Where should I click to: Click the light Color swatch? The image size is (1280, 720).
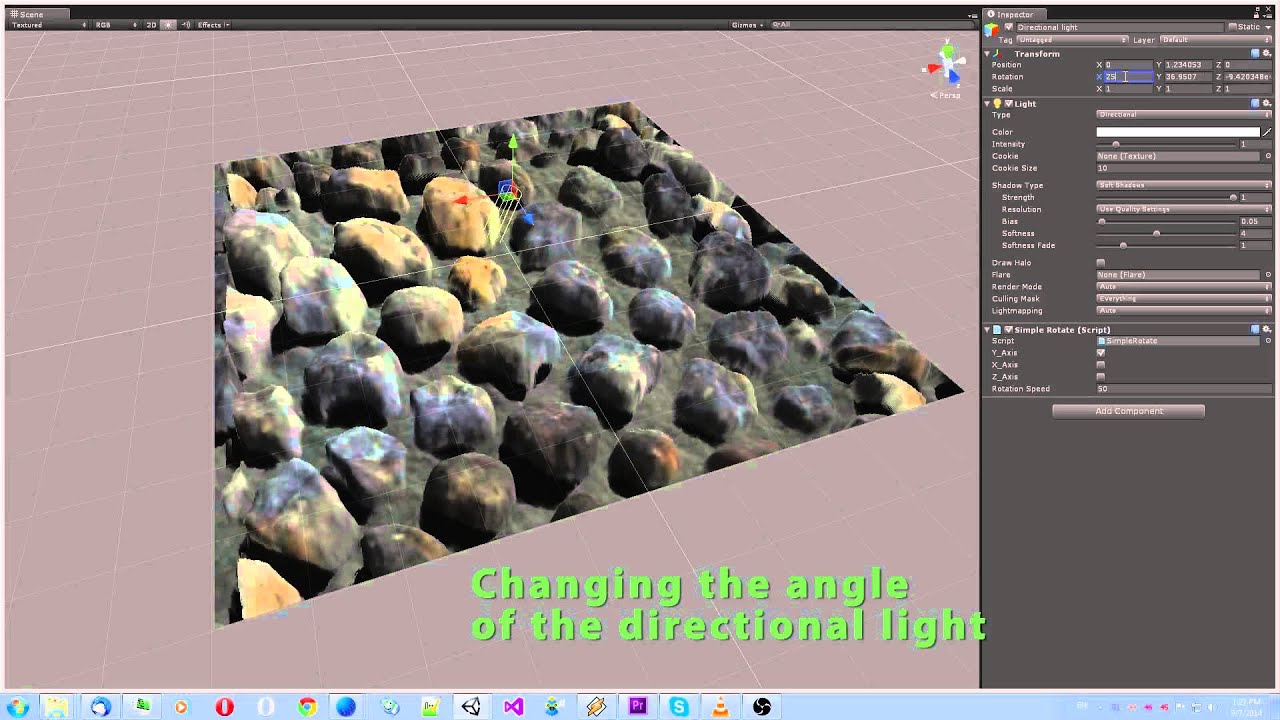pyautogui.click(x=1178, y=132)
